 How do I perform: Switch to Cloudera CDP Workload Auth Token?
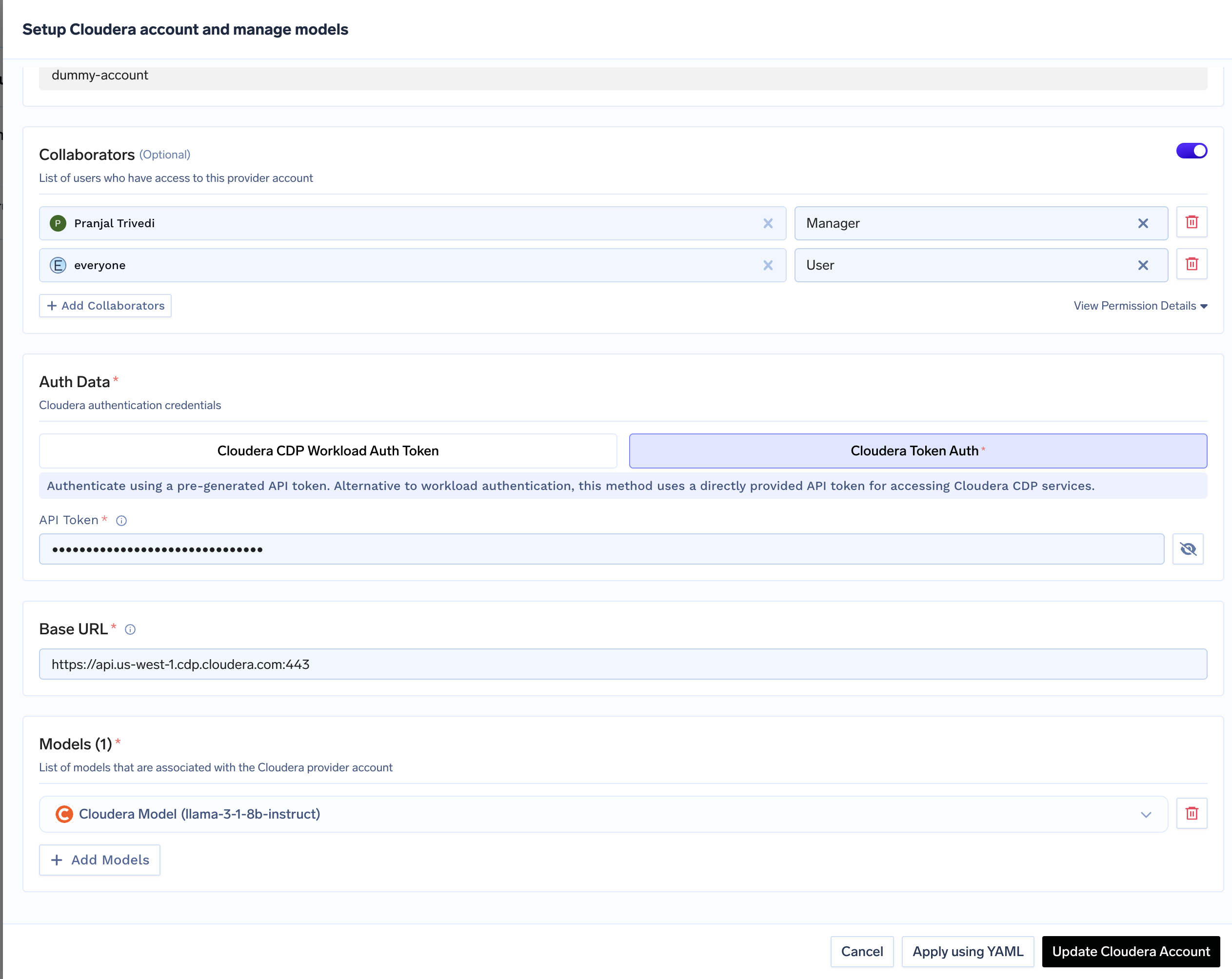click(327, 450)
